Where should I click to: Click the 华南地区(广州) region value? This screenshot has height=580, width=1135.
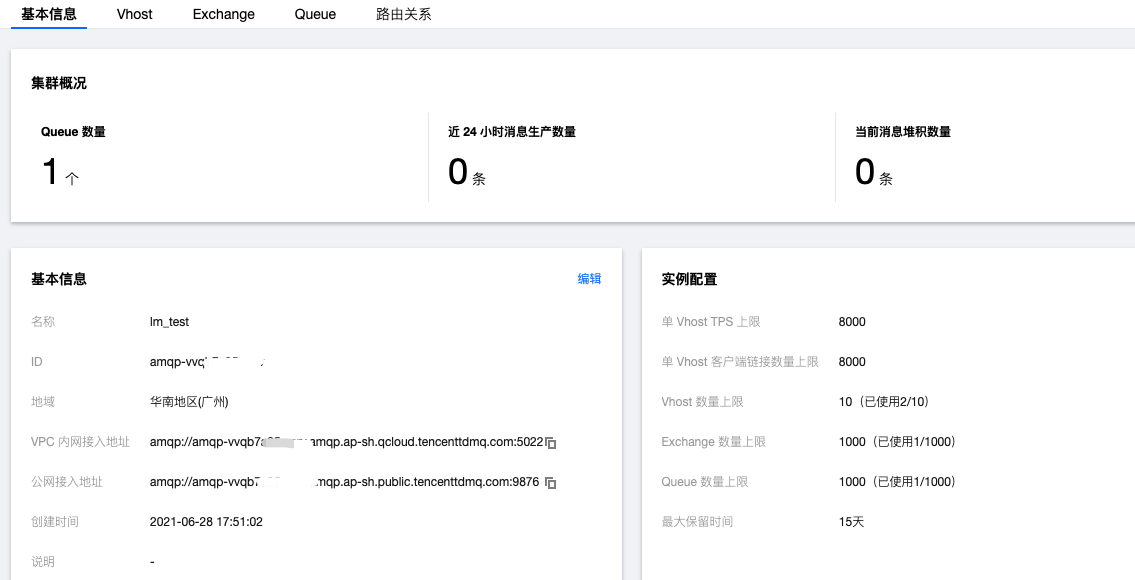[x=189, y=402]
